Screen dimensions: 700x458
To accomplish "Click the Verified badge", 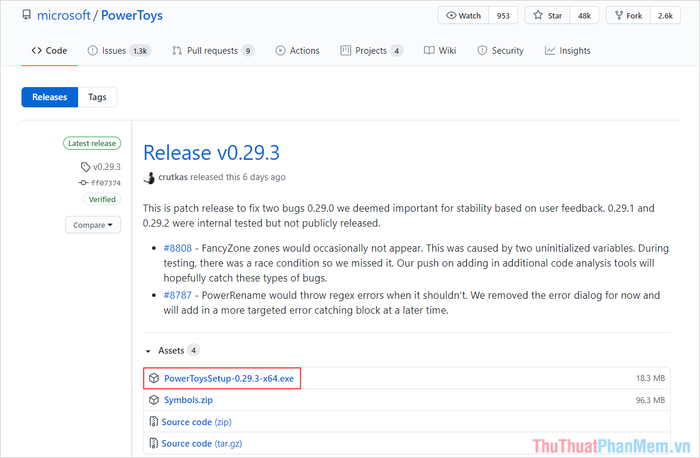I will tap(102, 199).
